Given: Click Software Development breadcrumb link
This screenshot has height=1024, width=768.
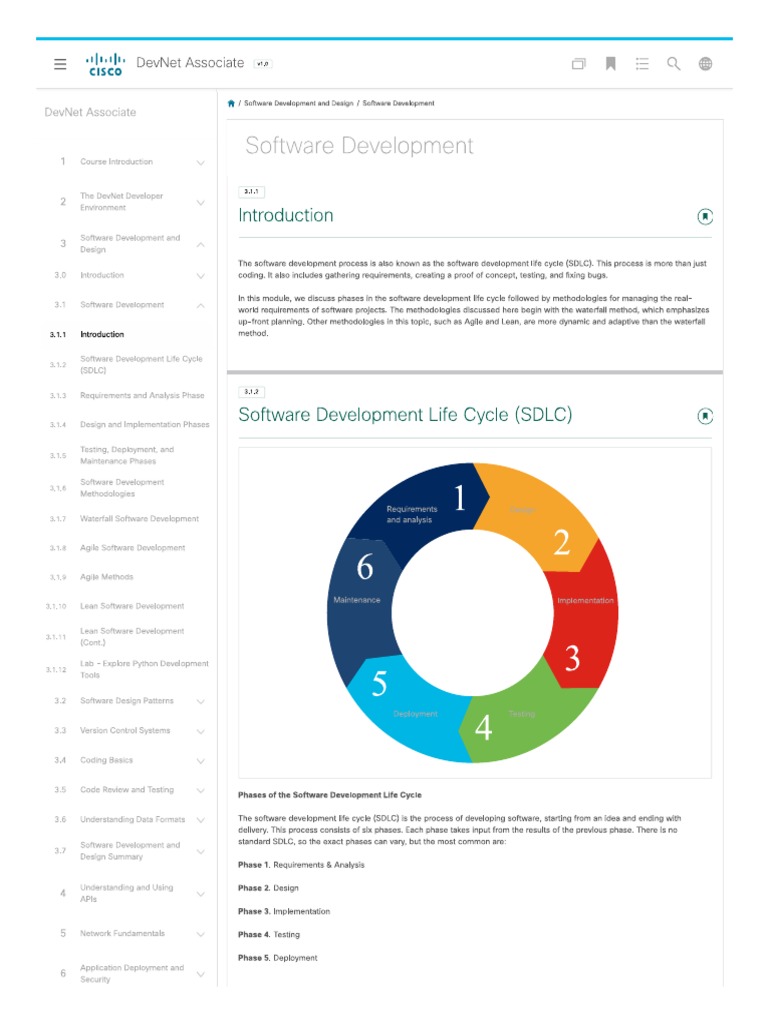Looking at the screenshot, I should tap(398, 103).
